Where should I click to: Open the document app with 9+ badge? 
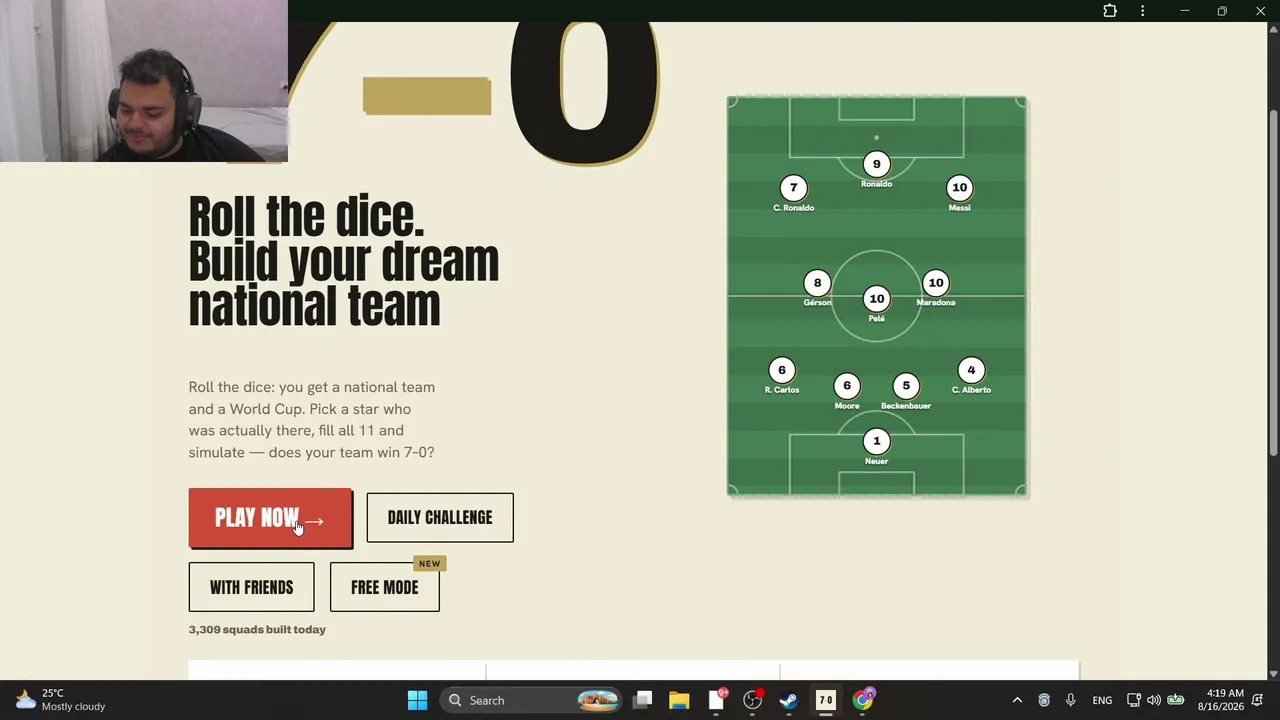717,700
